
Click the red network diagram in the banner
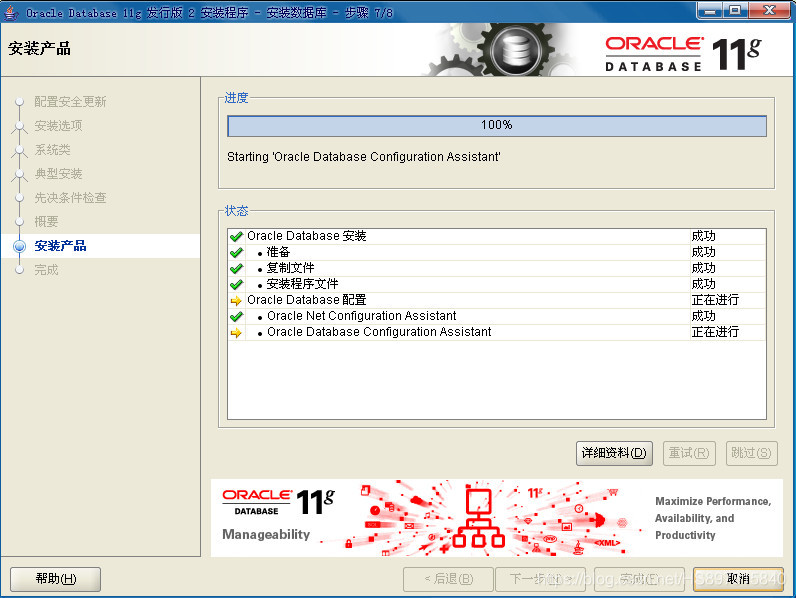pos(479,518)
